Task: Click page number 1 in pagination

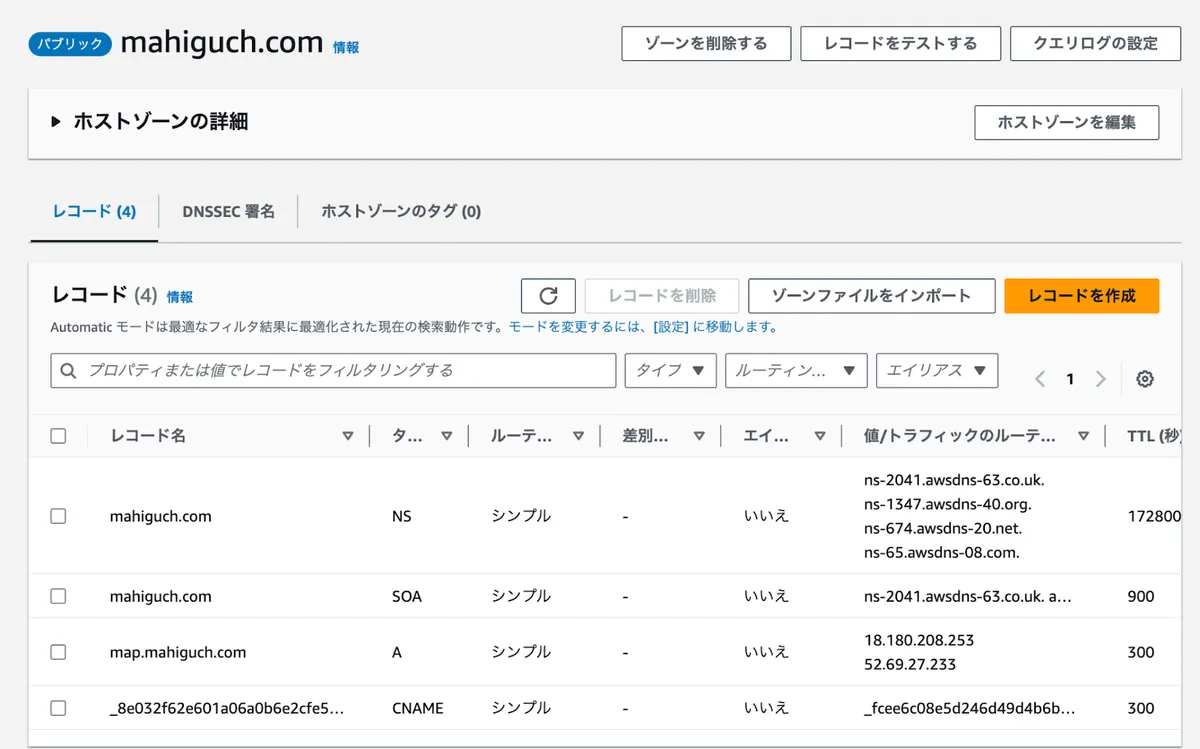Action: point(1070,379)
